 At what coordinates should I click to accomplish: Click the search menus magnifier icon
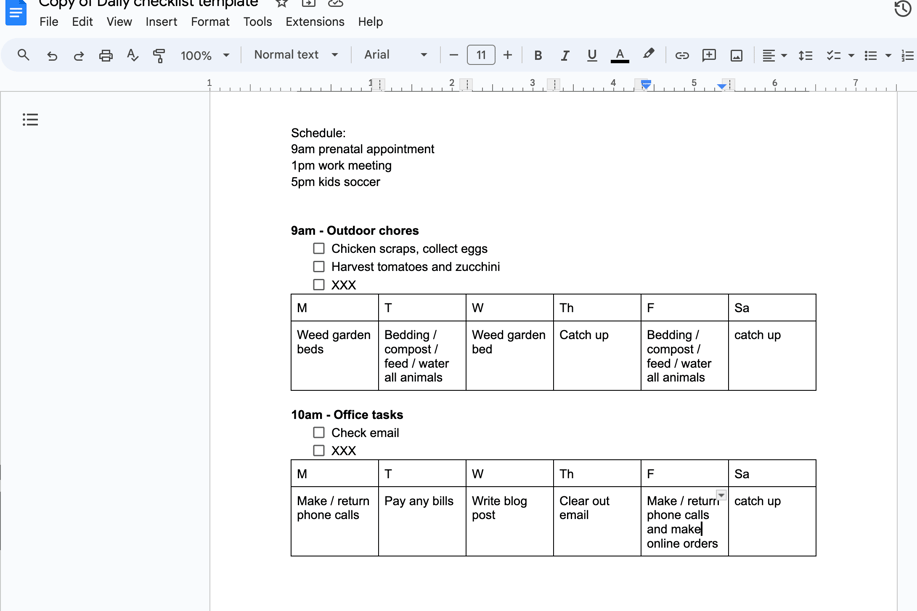[x=23, y=55]
